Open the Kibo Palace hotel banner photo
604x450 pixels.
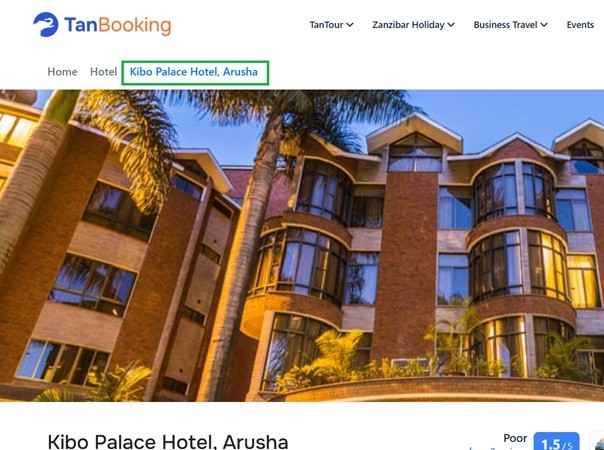[302, 245]
